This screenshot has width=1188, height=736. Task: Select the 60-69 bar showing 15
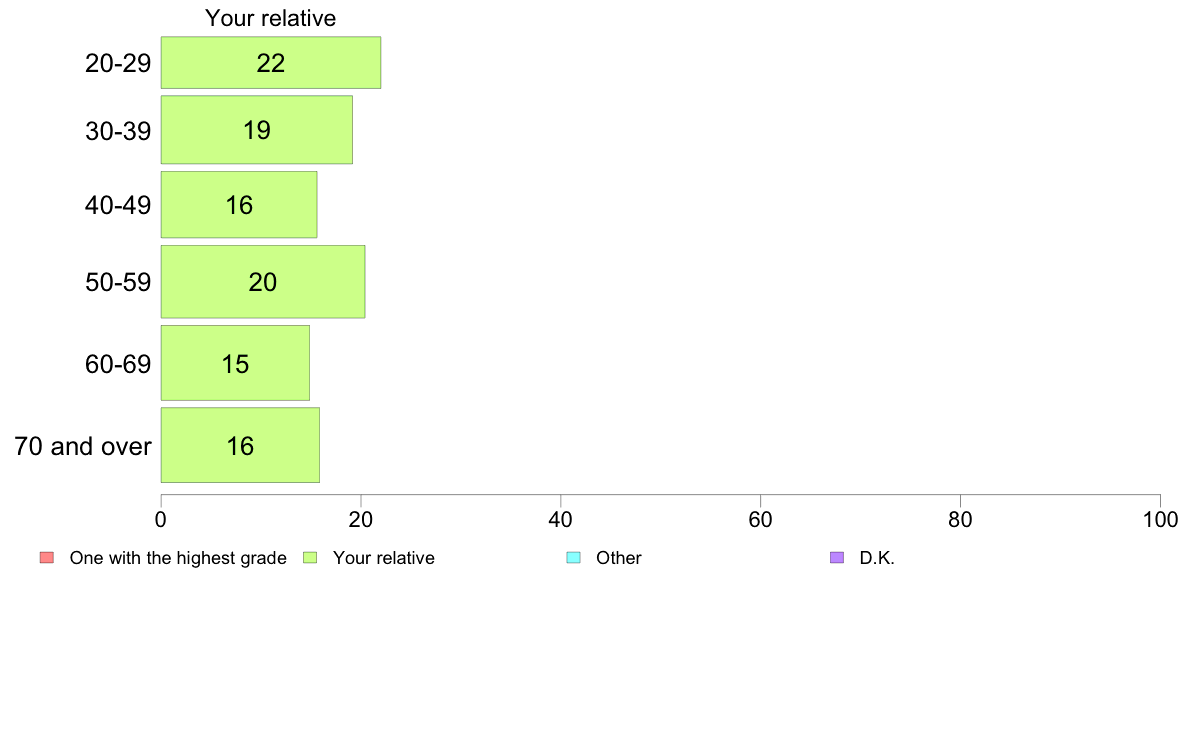coord(235,363)
